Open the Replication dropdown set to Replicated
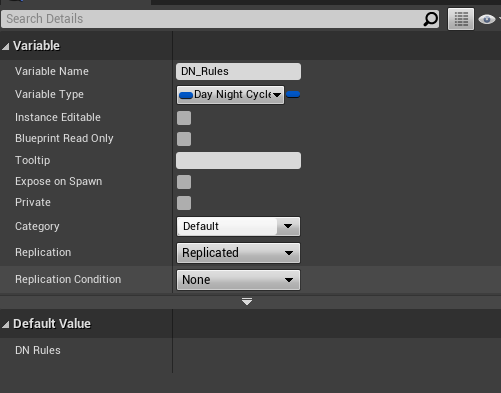The width and height of the screenshot is (501, 393). click(238, 253)
